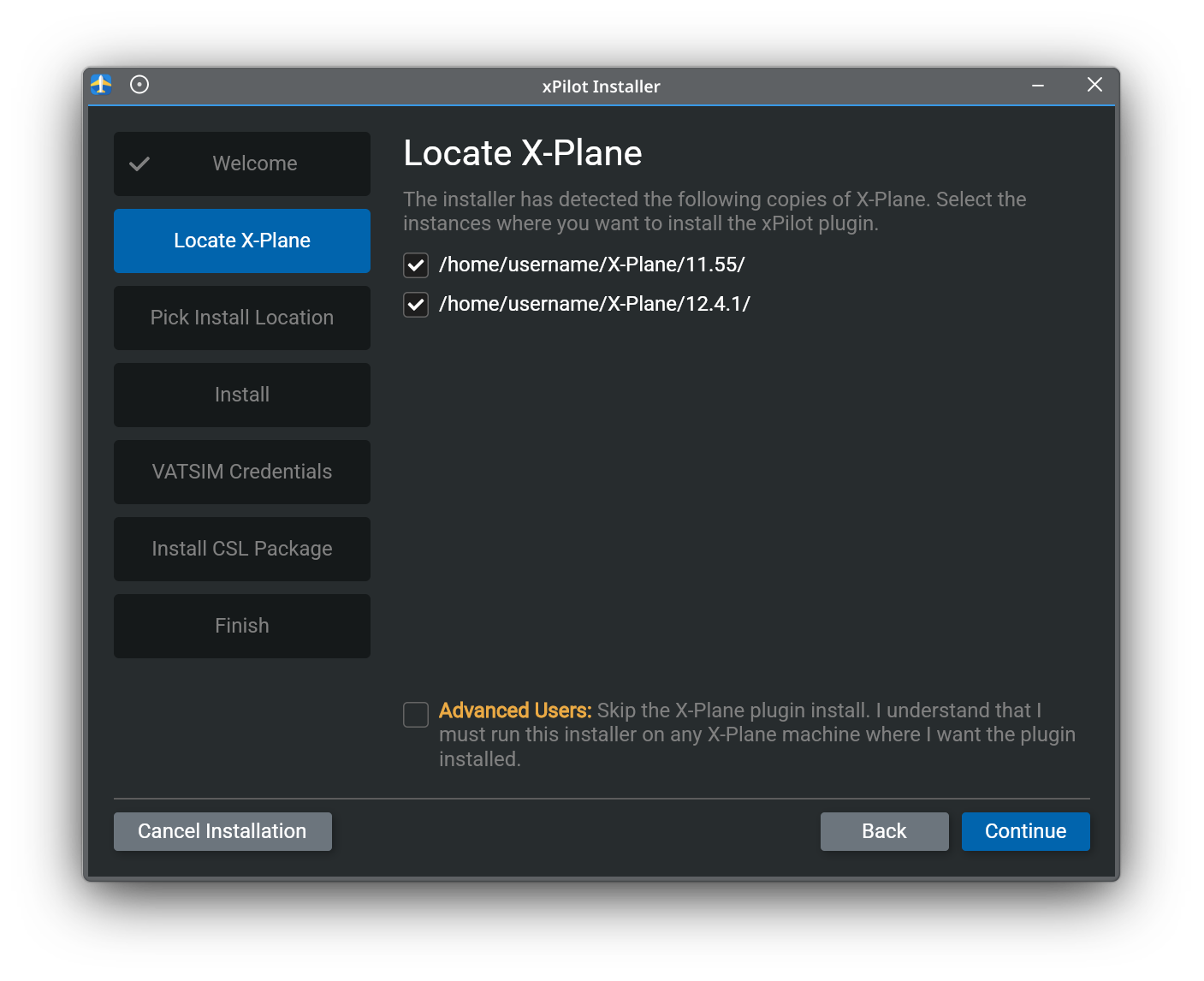Enable the Advanced Users skip plugin install option

click(415, 714)
